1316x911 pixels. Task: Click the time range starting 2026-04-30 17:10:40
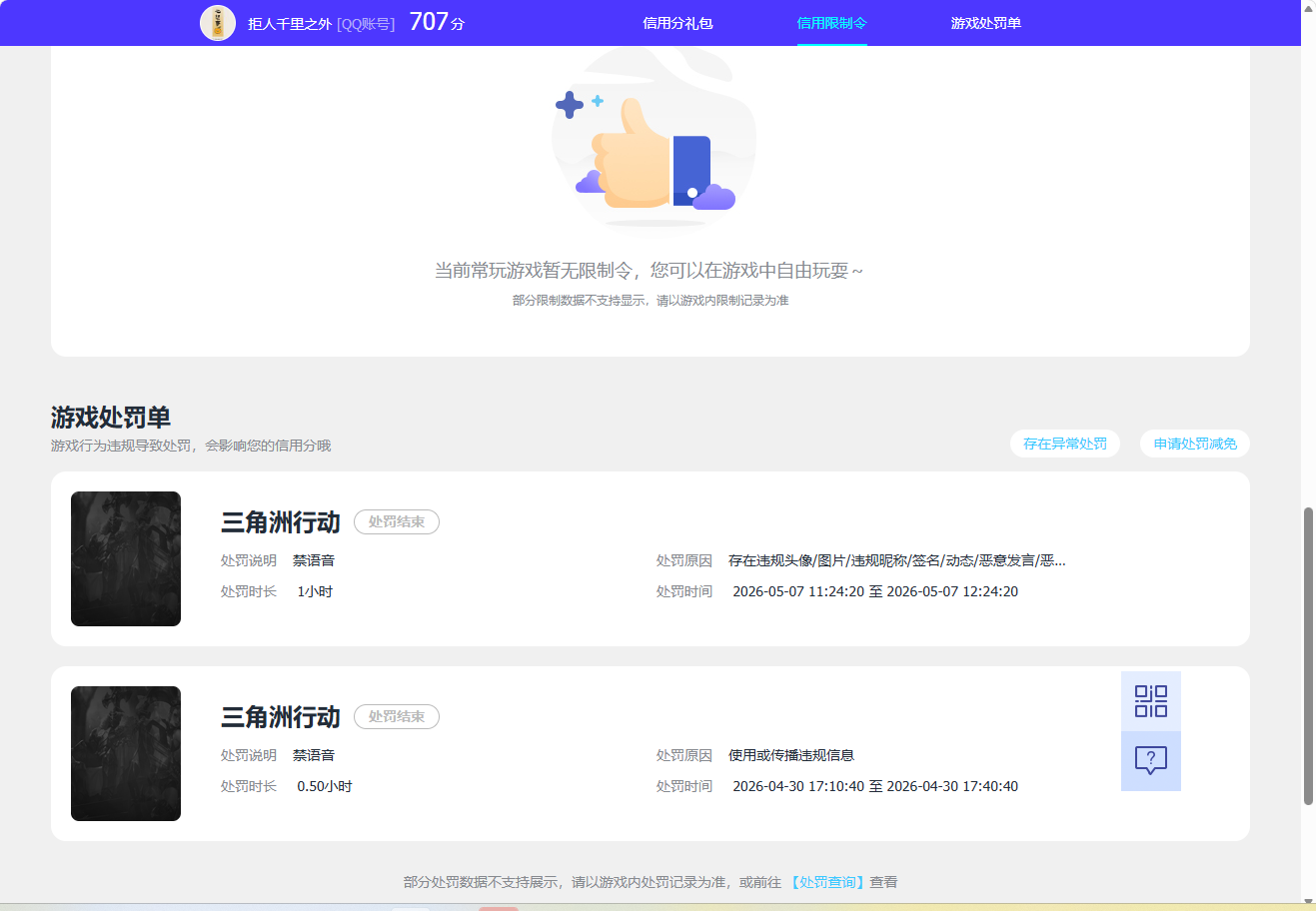(x=875, y=786)
